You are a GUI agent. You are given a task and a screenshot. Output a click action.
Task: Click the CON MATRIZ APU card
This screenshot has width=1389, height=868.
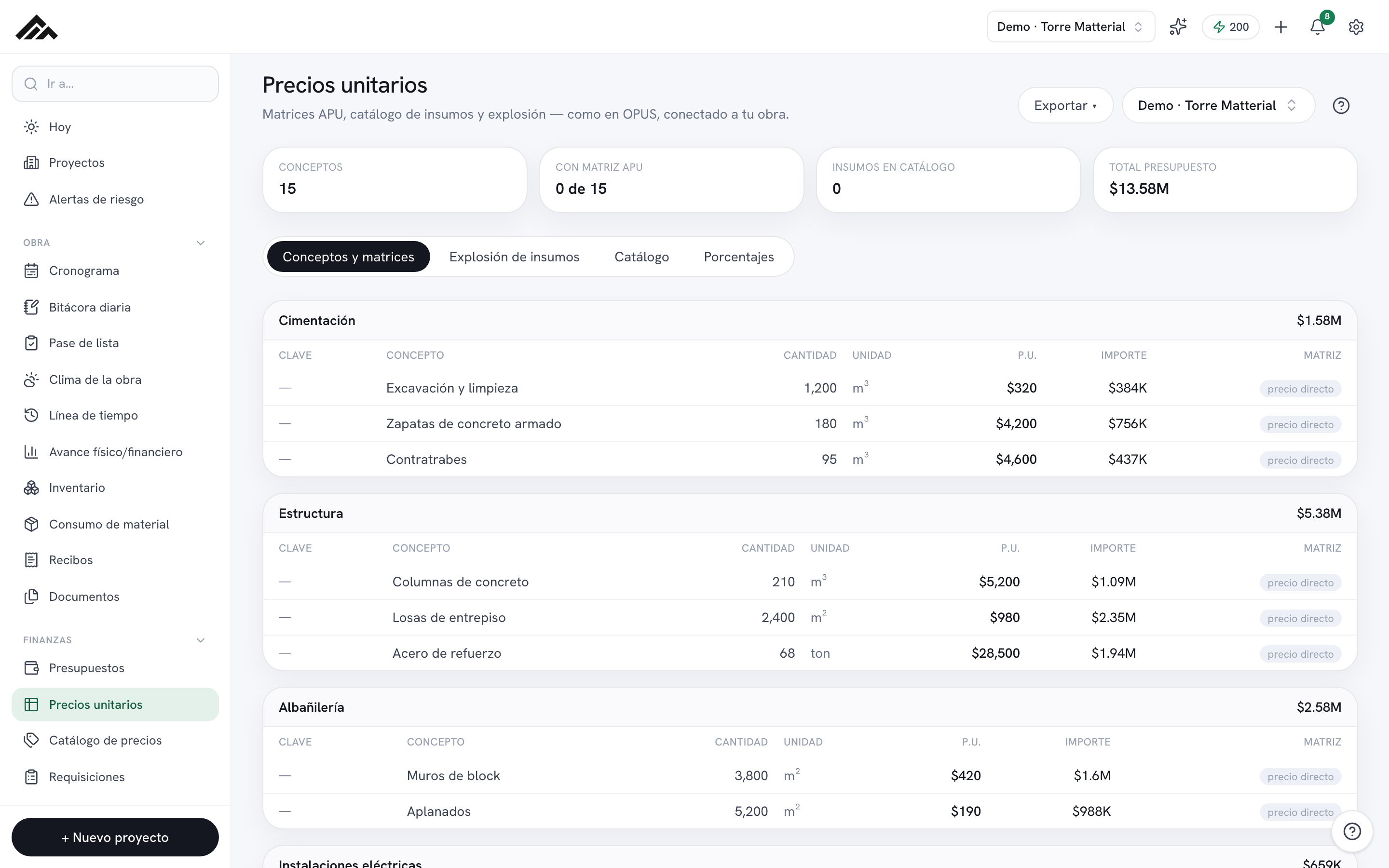click(x=671, y=180)
